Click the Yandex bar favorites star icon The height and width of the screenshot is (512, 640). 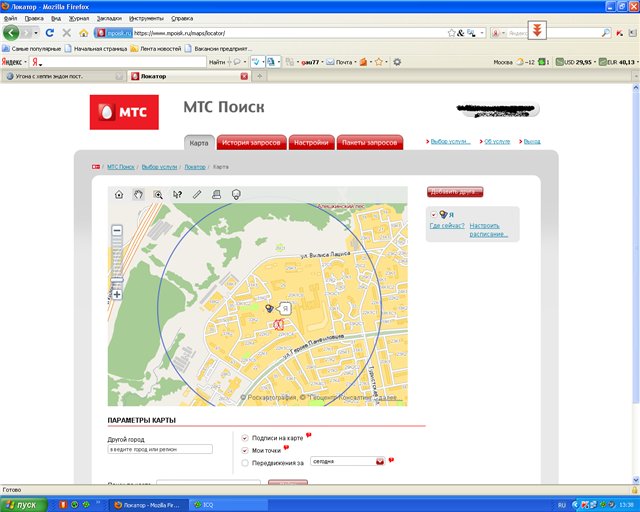pos(379,62)
